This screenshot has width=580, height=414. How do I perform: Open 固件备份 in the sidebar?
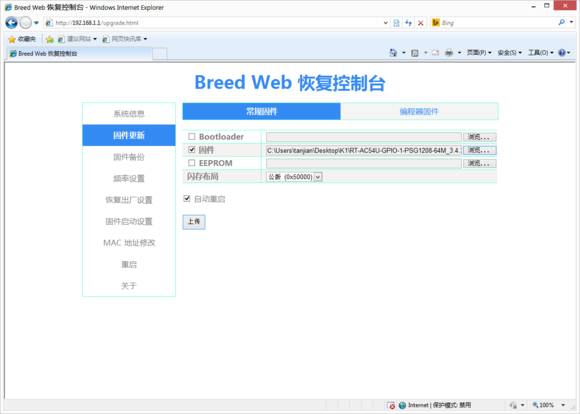pyautogui.click(x=129, y=157)
